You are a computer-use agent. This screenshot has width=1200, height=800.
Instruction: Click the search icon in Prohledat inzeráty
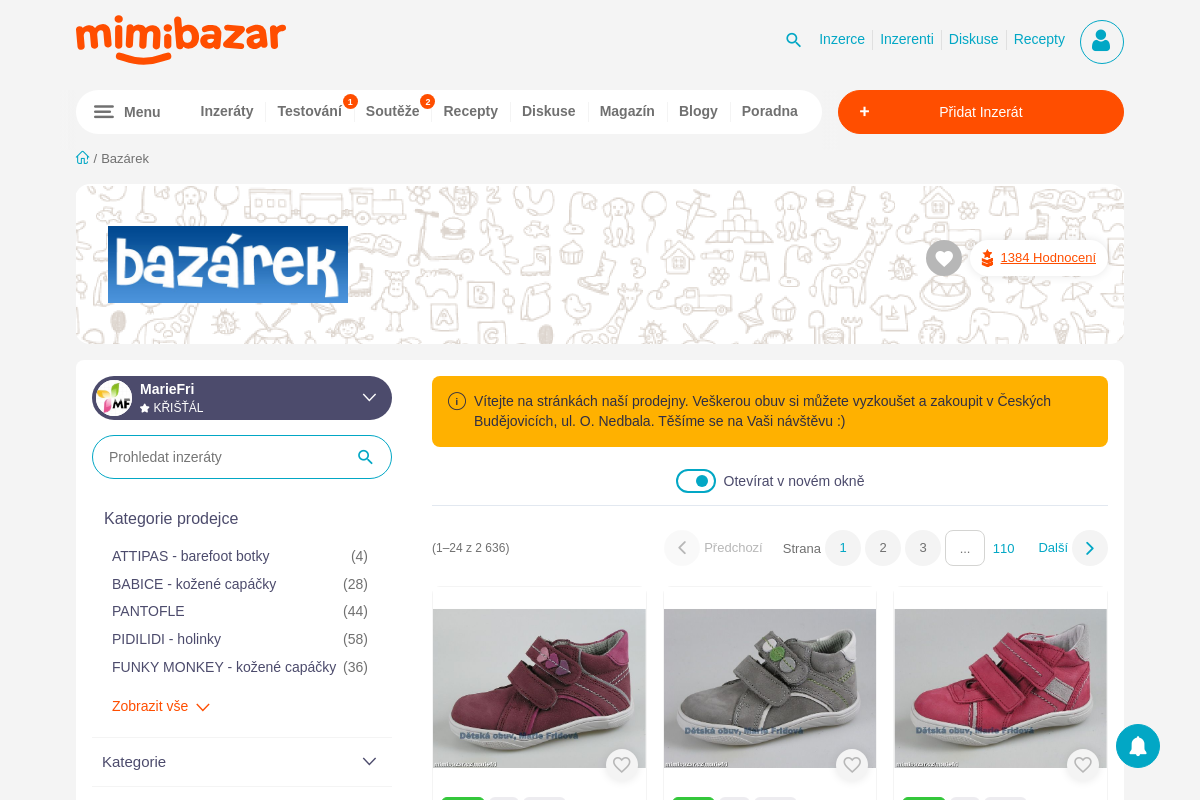pos(365,457)
